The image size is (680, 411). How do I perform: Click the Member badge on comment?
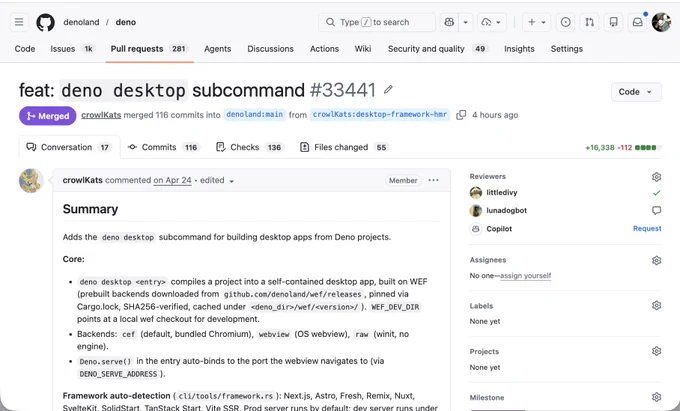(403, 180)
